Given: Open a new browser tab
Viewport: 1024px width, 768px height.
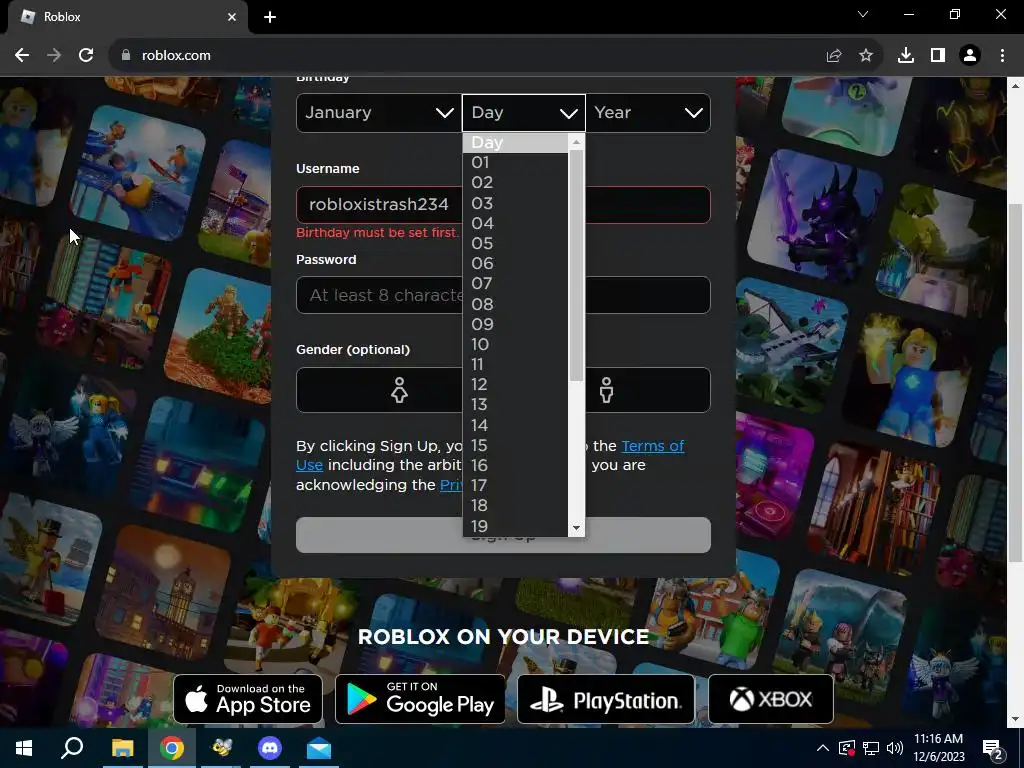Looking at the screenshot, I should [x=270, y=17].
